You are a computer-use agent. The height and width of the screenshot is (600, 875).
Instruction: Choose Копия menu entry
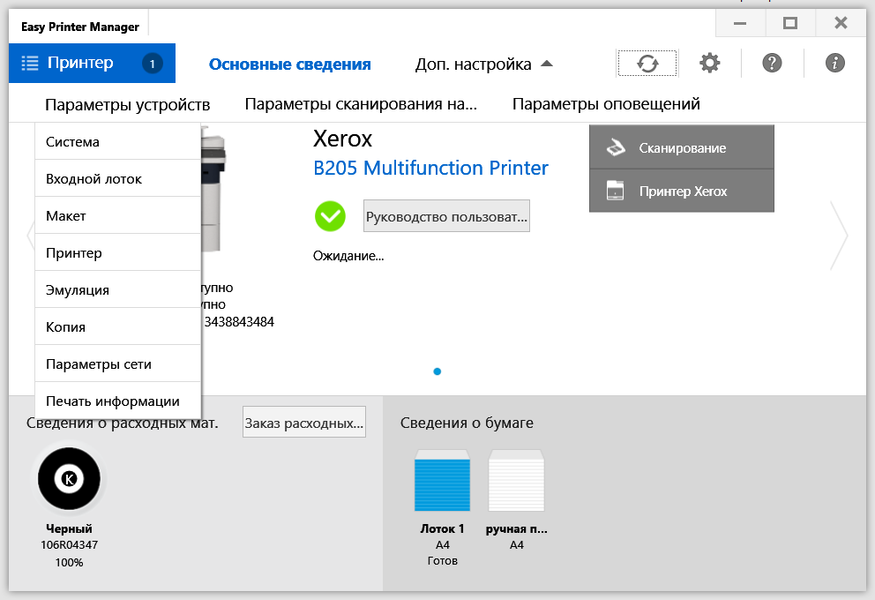coord(118,327)
